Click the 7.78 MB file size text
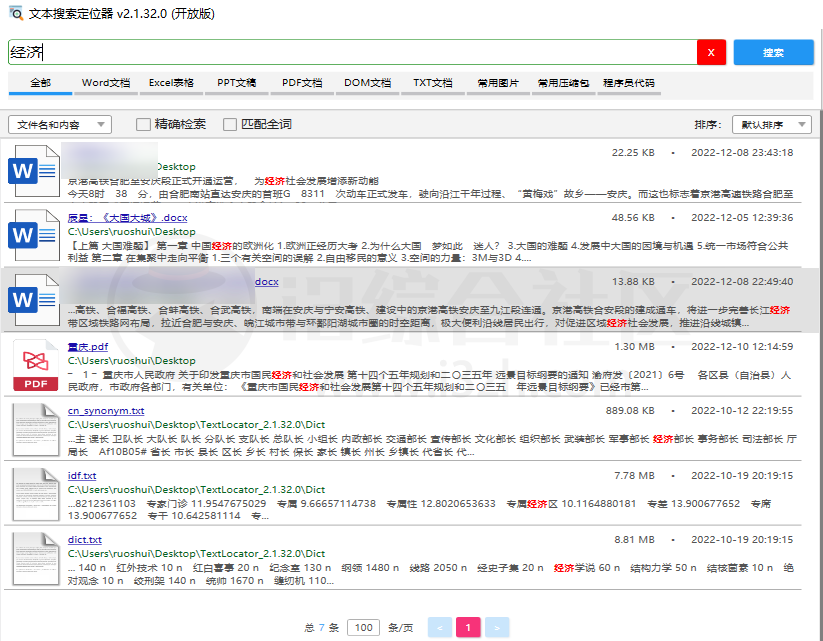The width and height of the screenshot is (823, 641). click(x=635, y=476)
